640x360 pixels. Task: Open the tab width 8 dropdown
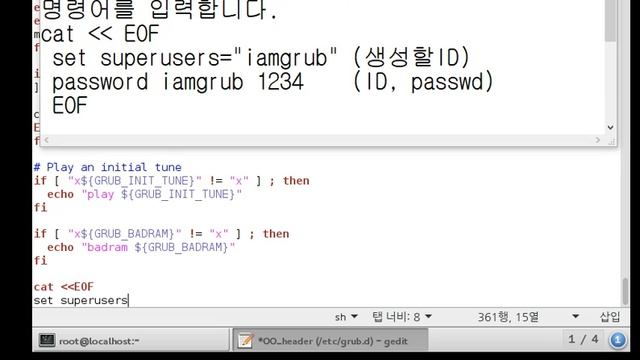coord(402,317)
